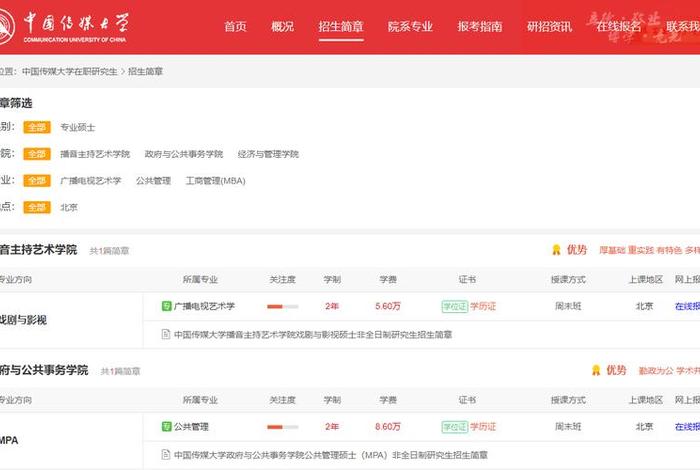This screenshot has height=470, width=700.
Task: Go to 院系专业 in the navigation
Action: pyautogui.click(x=410, y=27)
